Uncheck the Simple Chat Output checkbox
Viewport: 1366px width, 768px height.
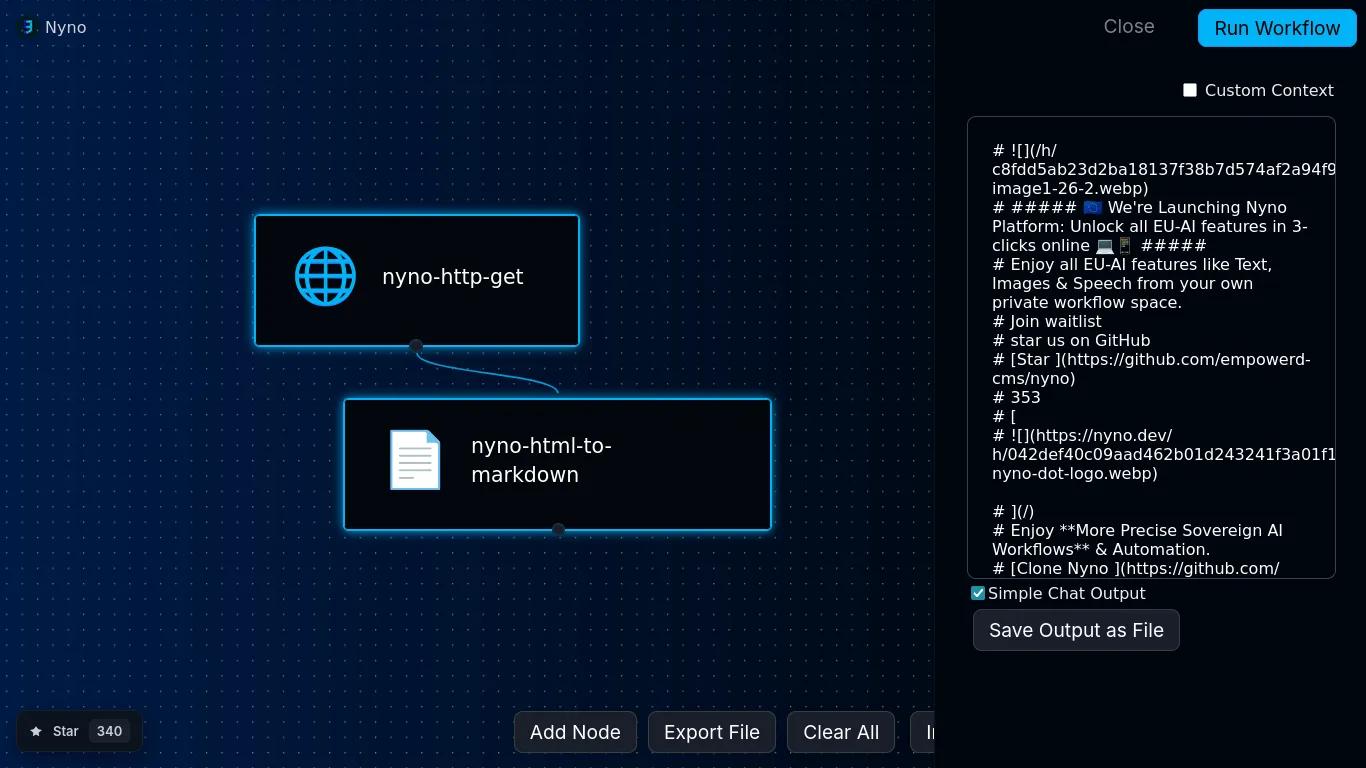[978, 593]
